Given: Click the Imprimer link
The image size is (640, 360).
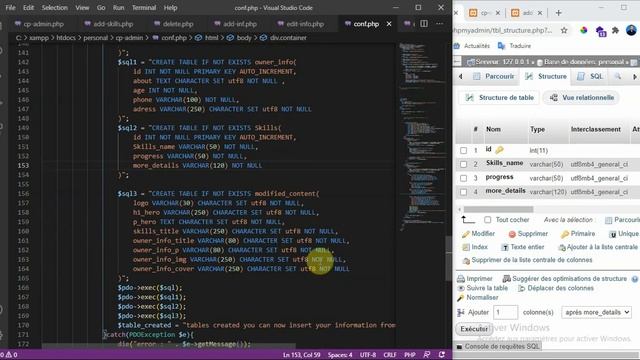Looking at the screenshot, I should [475, 278].
